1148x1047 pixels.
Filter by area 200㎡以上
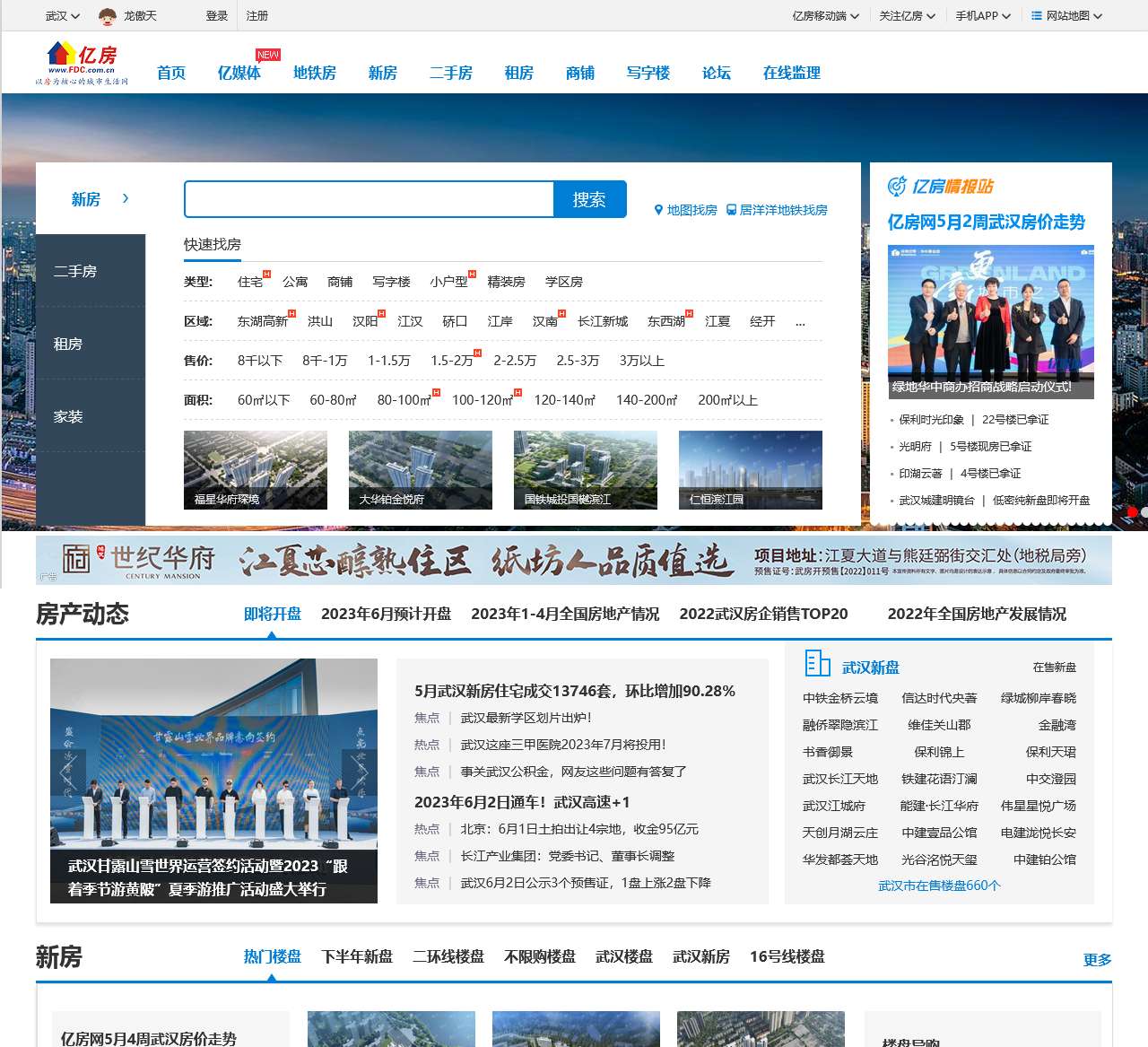tap(727, 400)
